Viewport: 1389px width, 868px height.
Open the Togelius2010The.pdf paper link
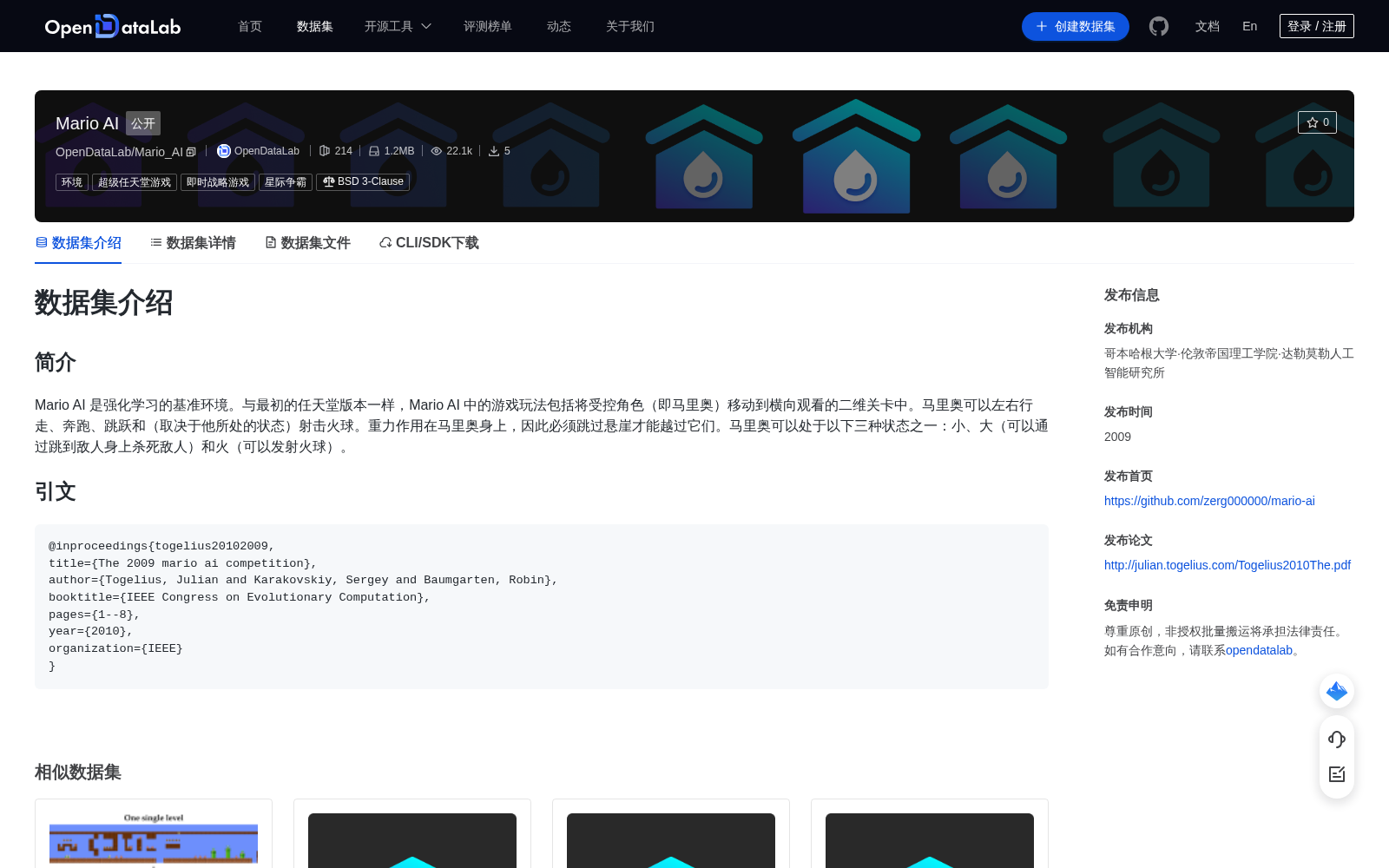[1228, 565]
